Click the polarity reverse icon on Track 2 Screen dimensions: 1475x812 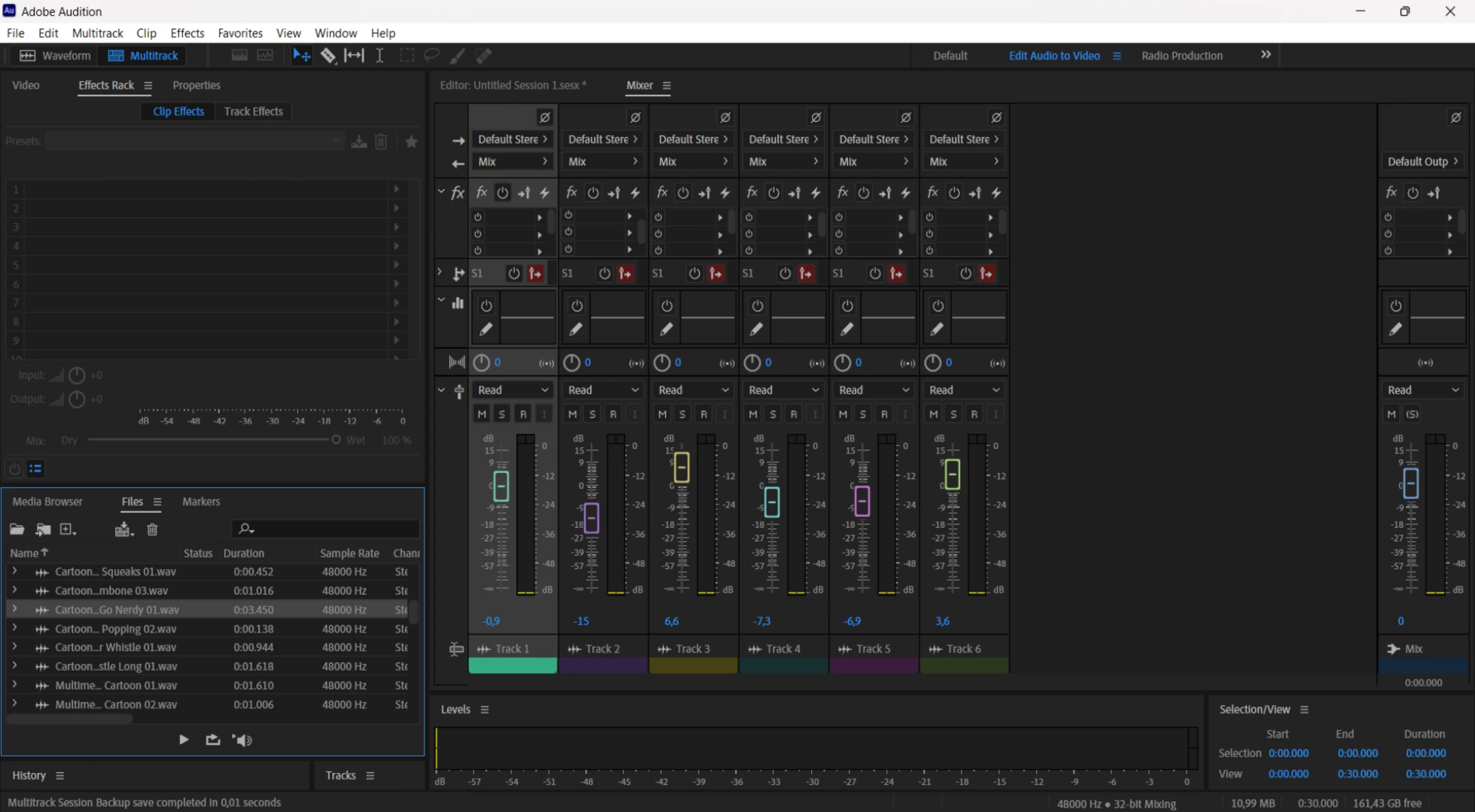(x=635, y=117)
